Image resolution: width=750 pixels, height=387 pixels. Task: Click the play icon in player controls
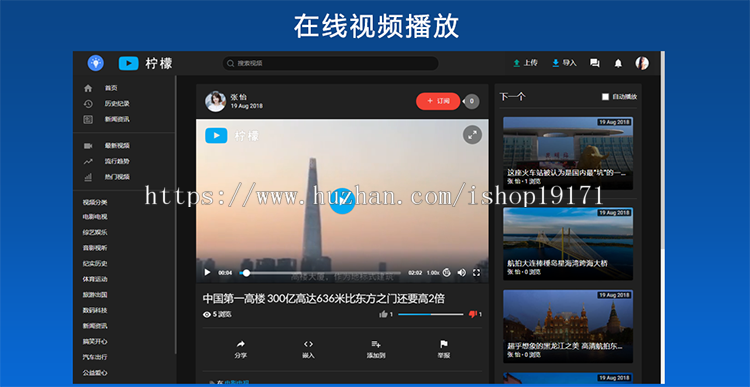[x=207, y=273]
